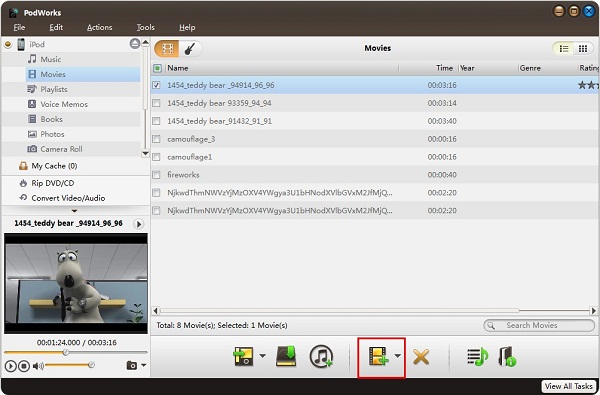This screenshot has width=600, height=395.
Task: Open the Edit menu
Action: tap(56, 28)
